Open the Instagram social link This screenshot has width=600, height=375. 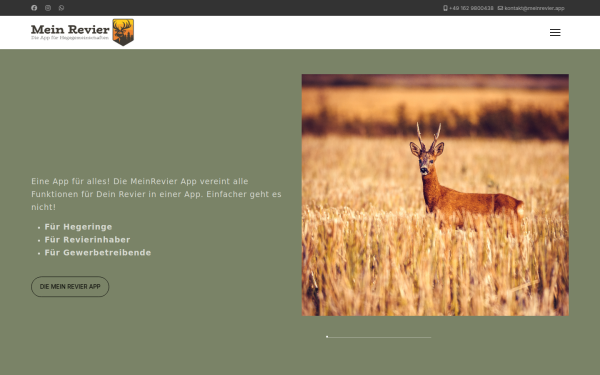tap(48, 8)
